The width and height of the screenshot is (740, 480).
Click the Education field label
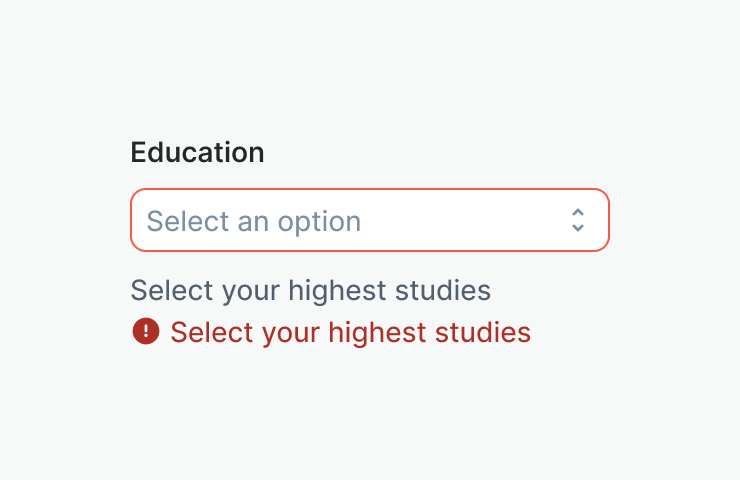197,153
